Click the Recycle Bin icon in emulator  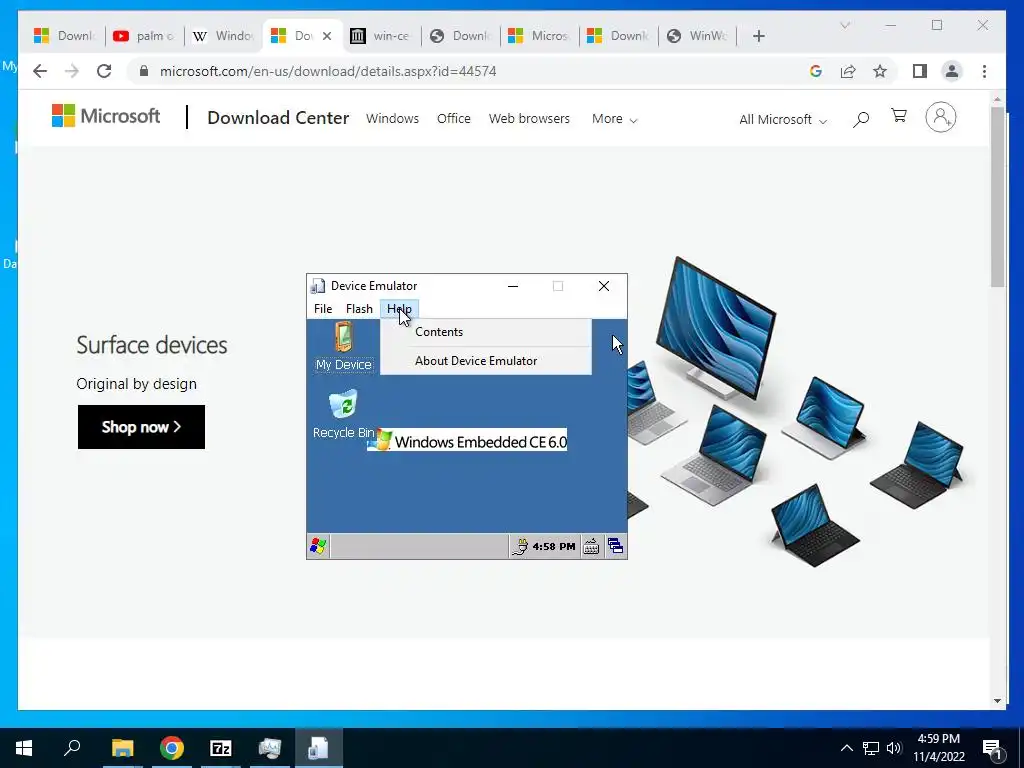(344, 415)
